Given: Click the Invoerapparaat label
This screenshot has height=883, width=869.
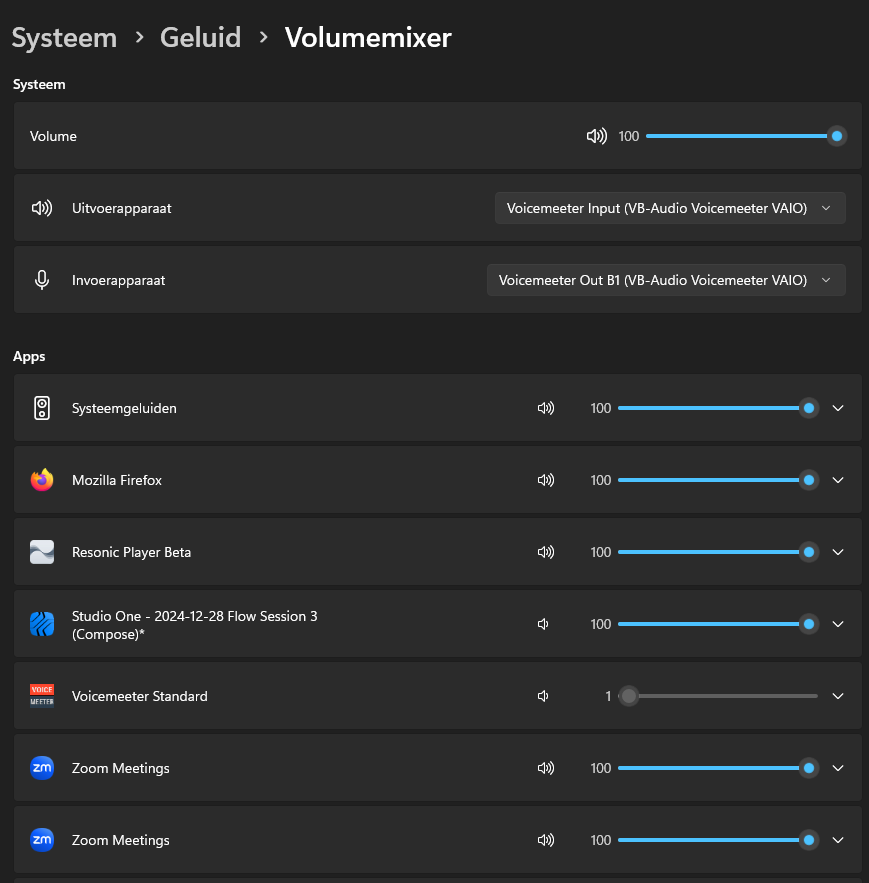Looking at the screenshot, I should click(x=118, y=280).
